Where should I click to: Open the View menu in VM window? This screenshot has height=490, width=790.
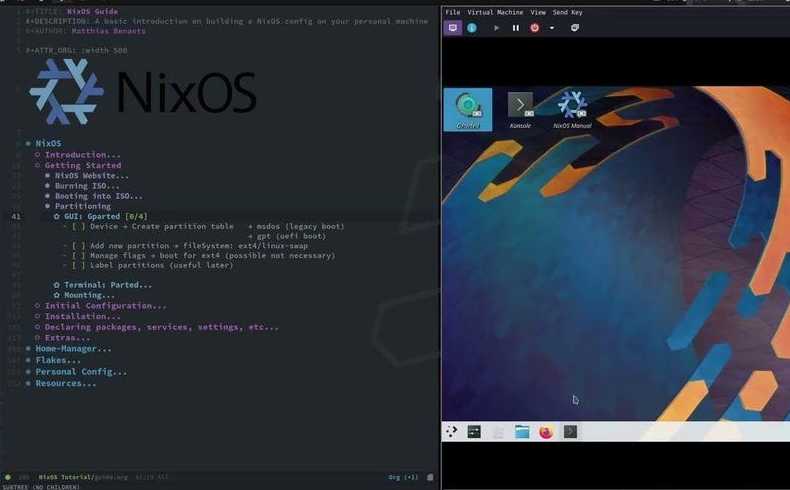coord(538,12)
